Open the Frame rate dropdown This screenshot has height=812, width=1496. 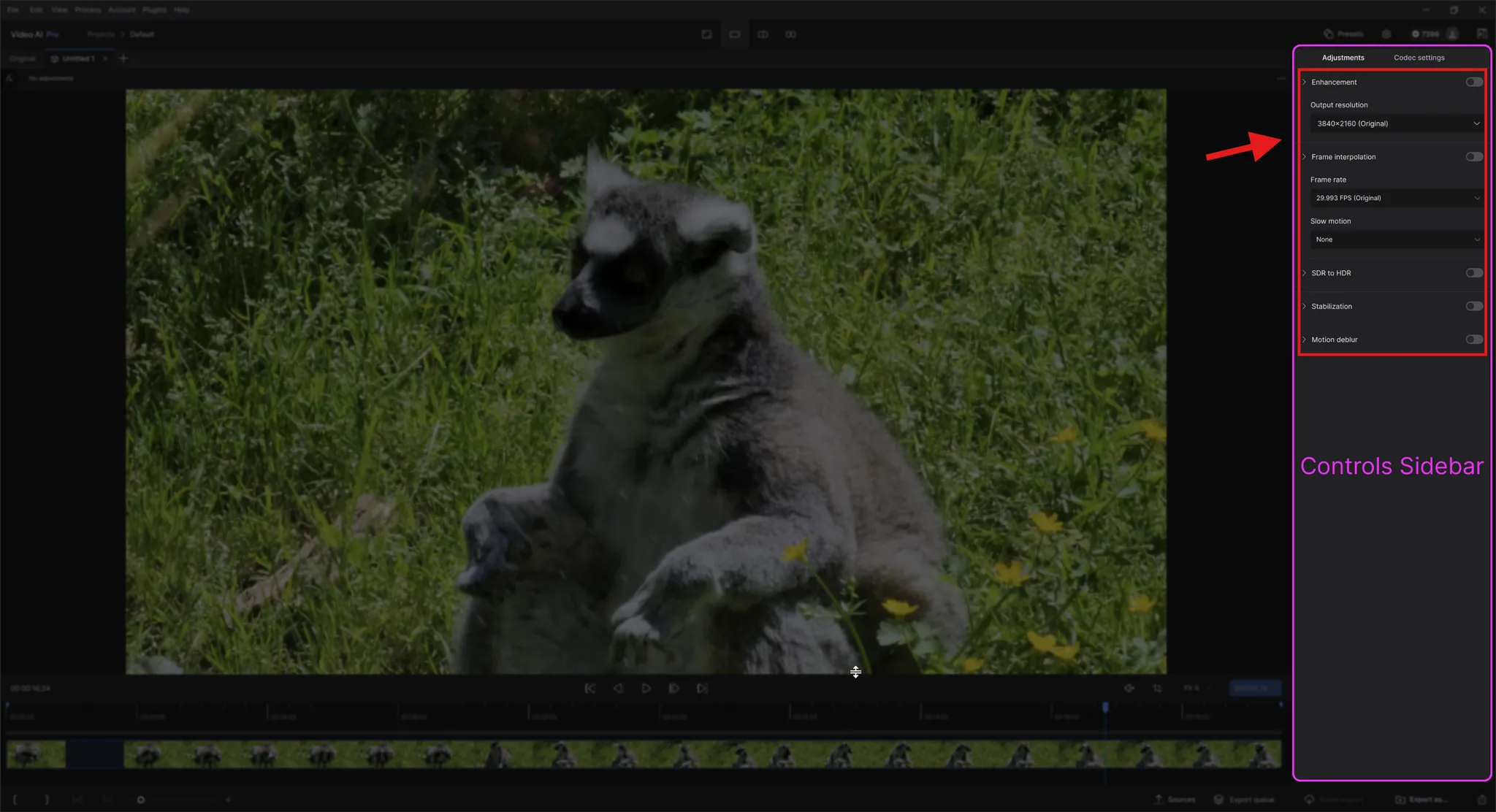[1397, 198]
